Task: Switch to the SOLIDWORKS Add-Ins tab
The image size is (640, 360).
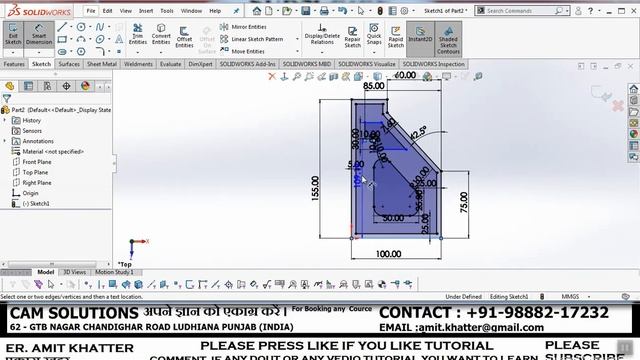Action: click(247, 64)
